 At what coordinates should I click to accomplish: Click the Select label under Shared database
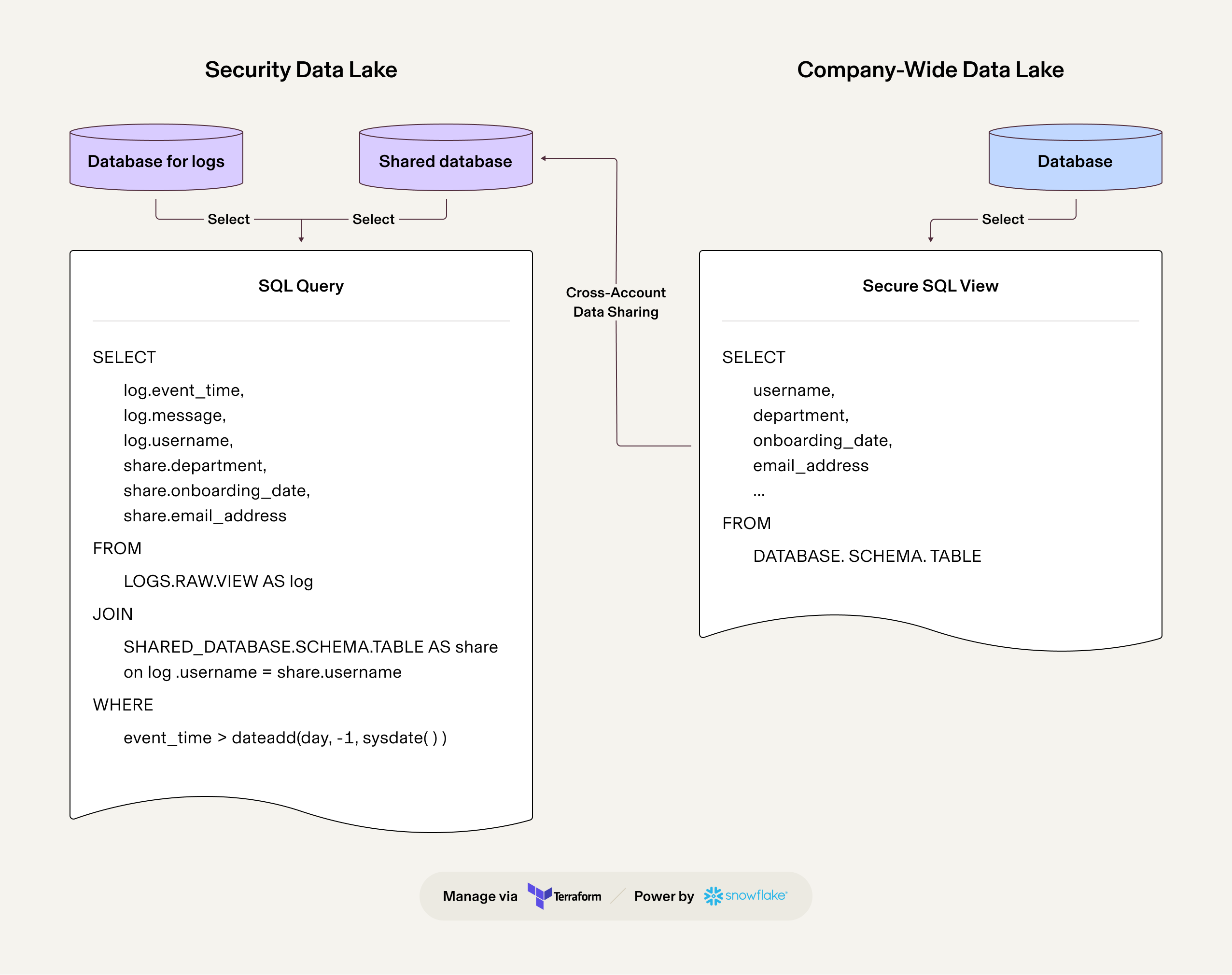pos(373,219)
